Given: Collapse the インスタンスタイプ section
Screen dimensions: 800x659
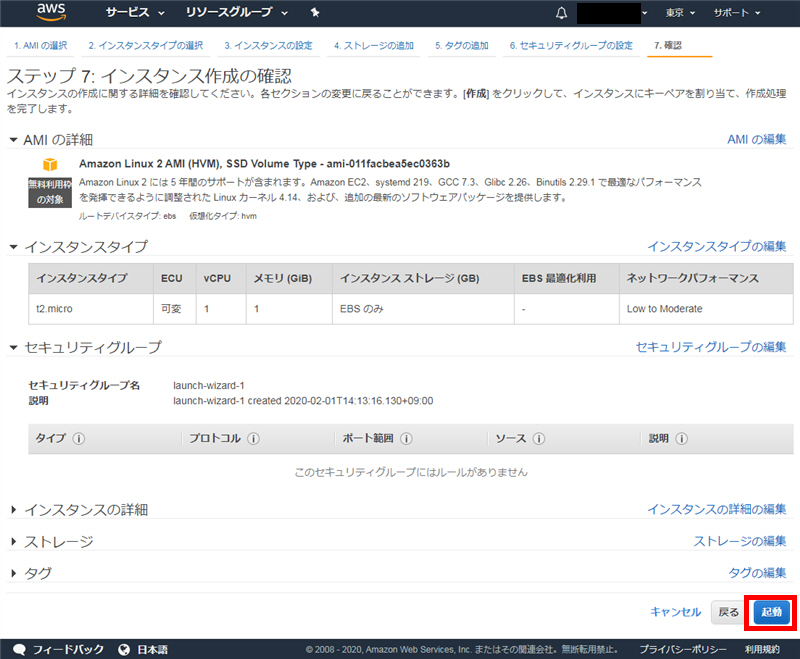Looking at the screenshot, I should [14, 247].
